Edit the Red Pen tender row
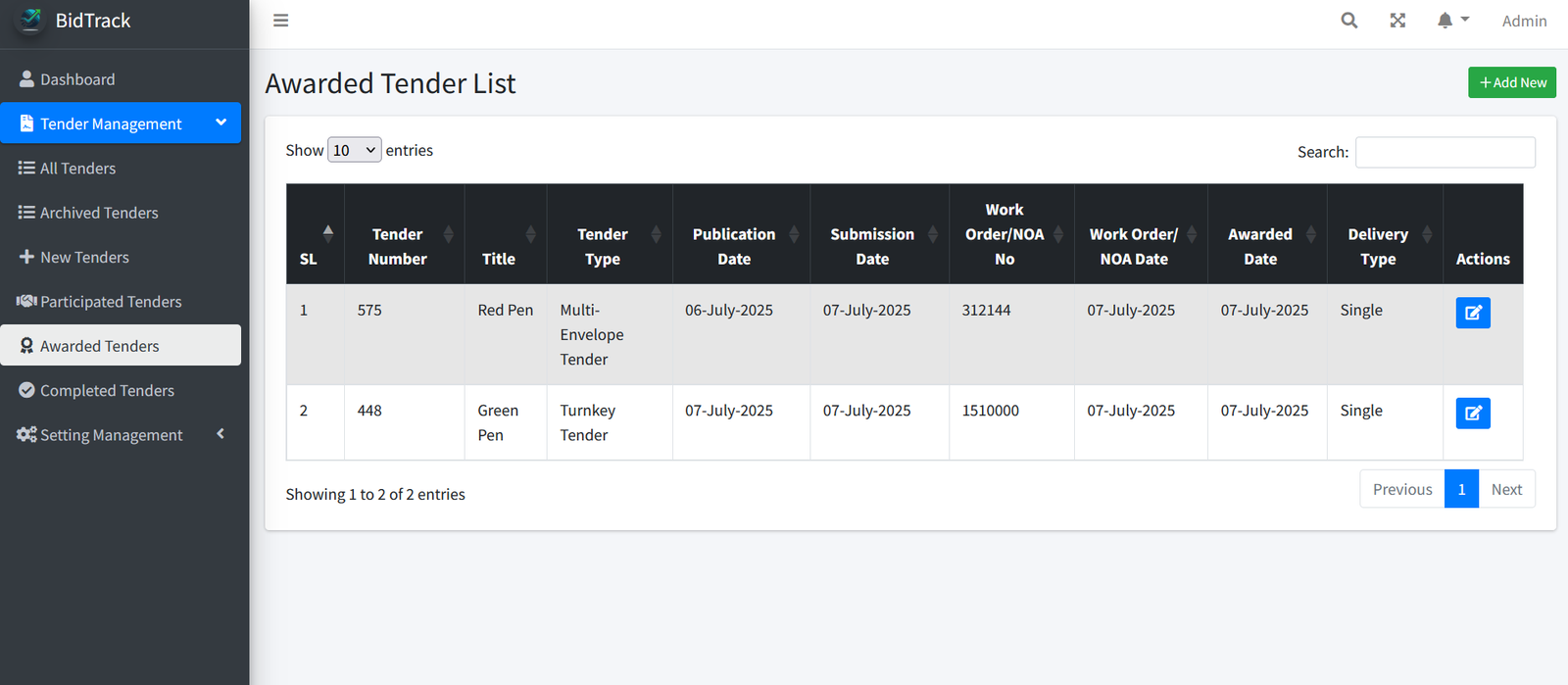The height and width of the screenshot is (685, 1568). [x=1472, y=313]
